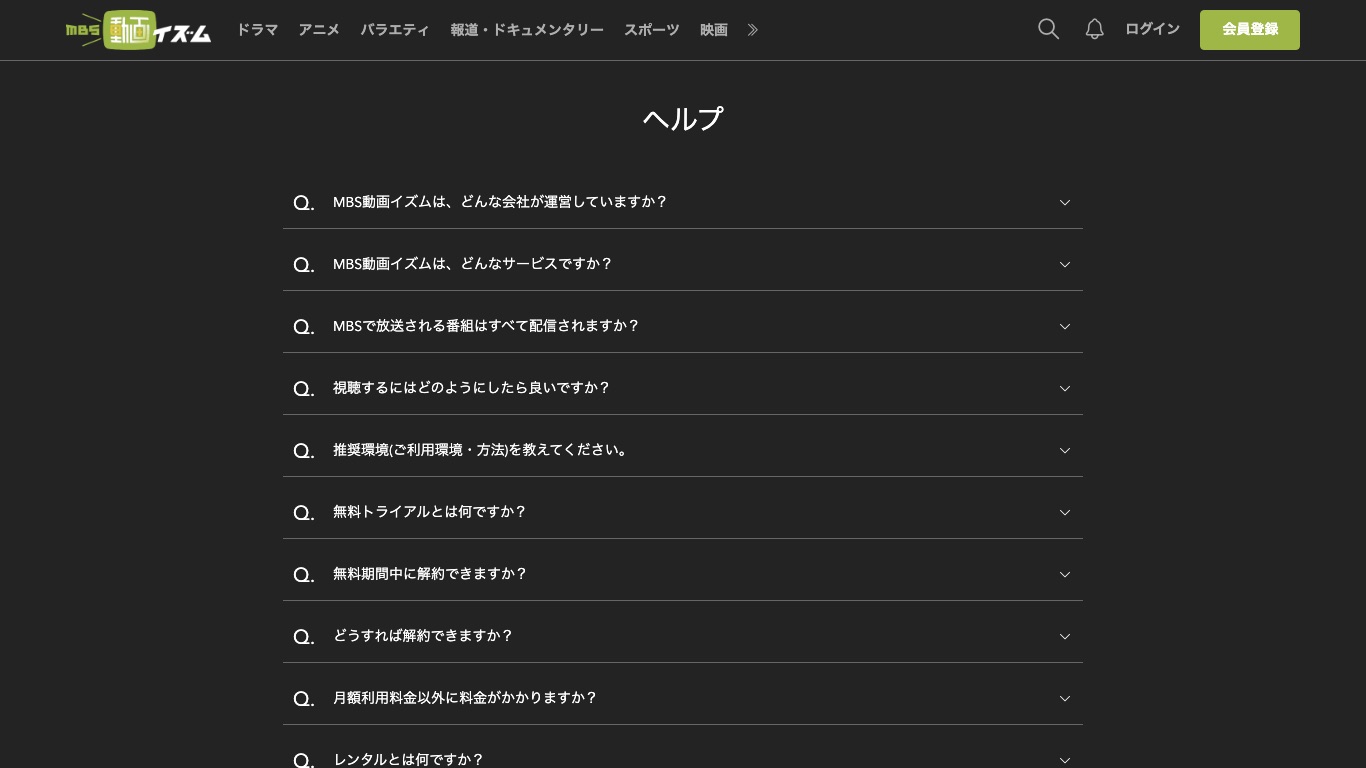This screenshot has height=768, width=1366.
Task: Open the search magnifier icon
Action: [1048, 29]
